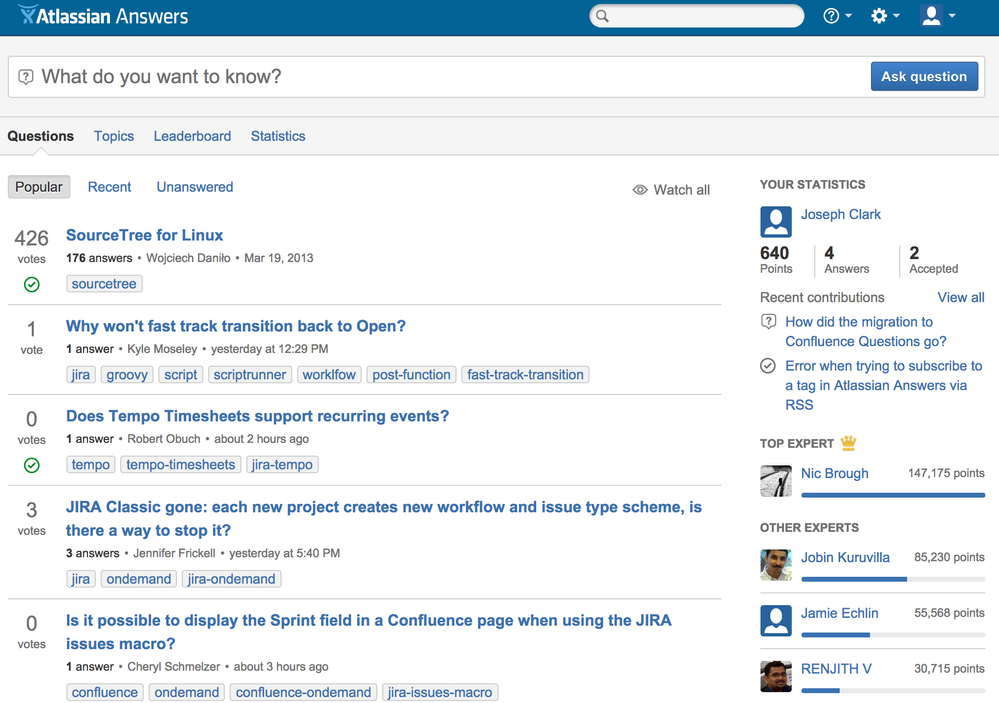Open the help question-mark menu

click(x=837, y=16)
